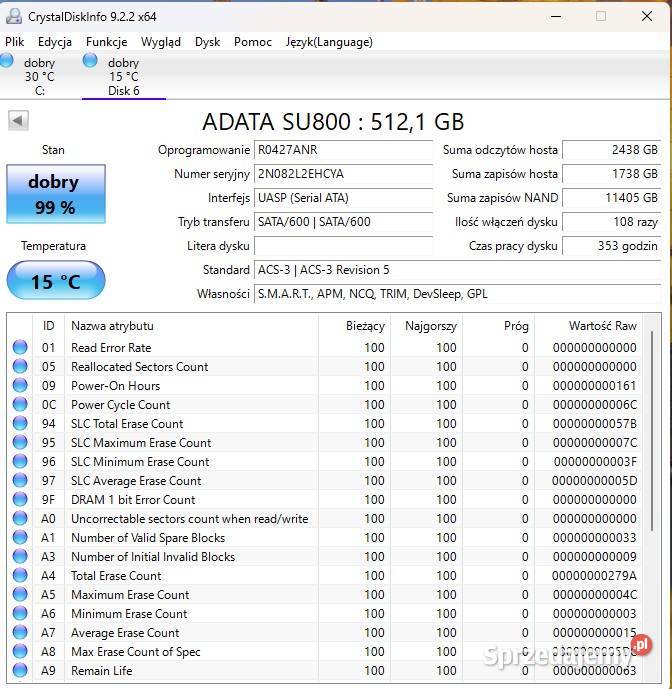Click the transfer mode field SATA/600 | SATA/600
This screenshot has height=689, width=672.
344,222
